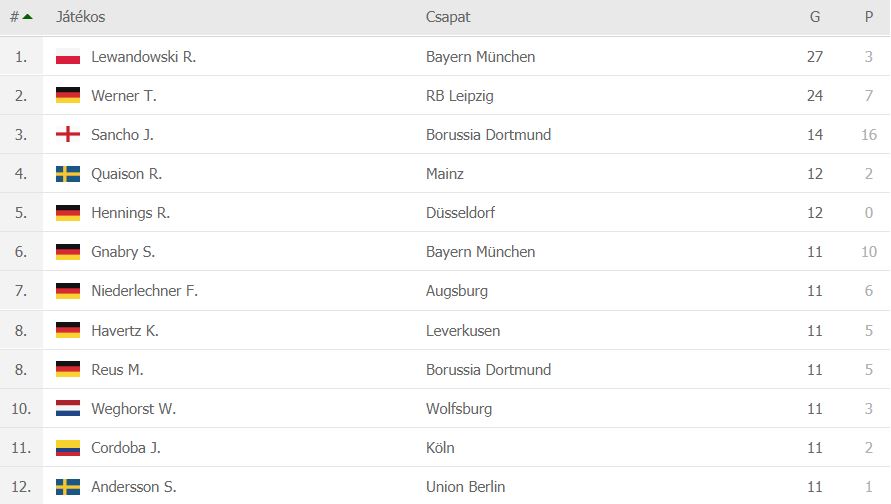Sort by rank using the green arrow
The width and height of the screenshot is (891, 504).
point(27,17)
